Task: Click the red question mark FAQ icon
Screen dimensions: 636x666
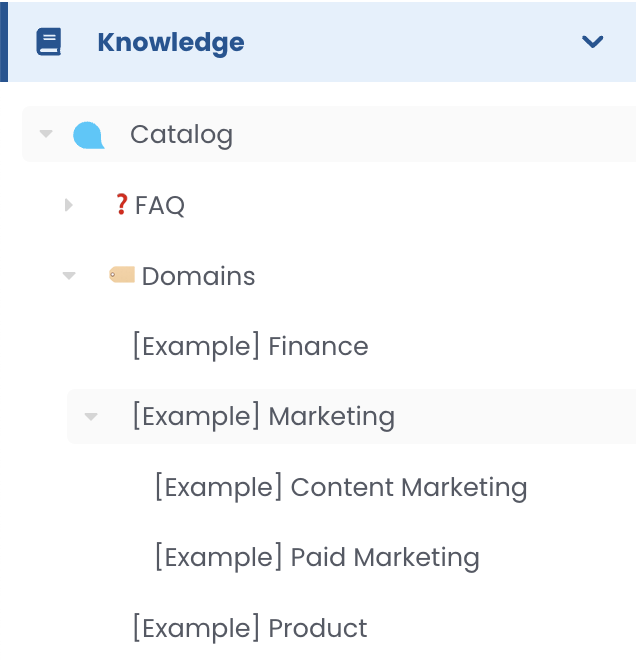Action: [121, 205]
